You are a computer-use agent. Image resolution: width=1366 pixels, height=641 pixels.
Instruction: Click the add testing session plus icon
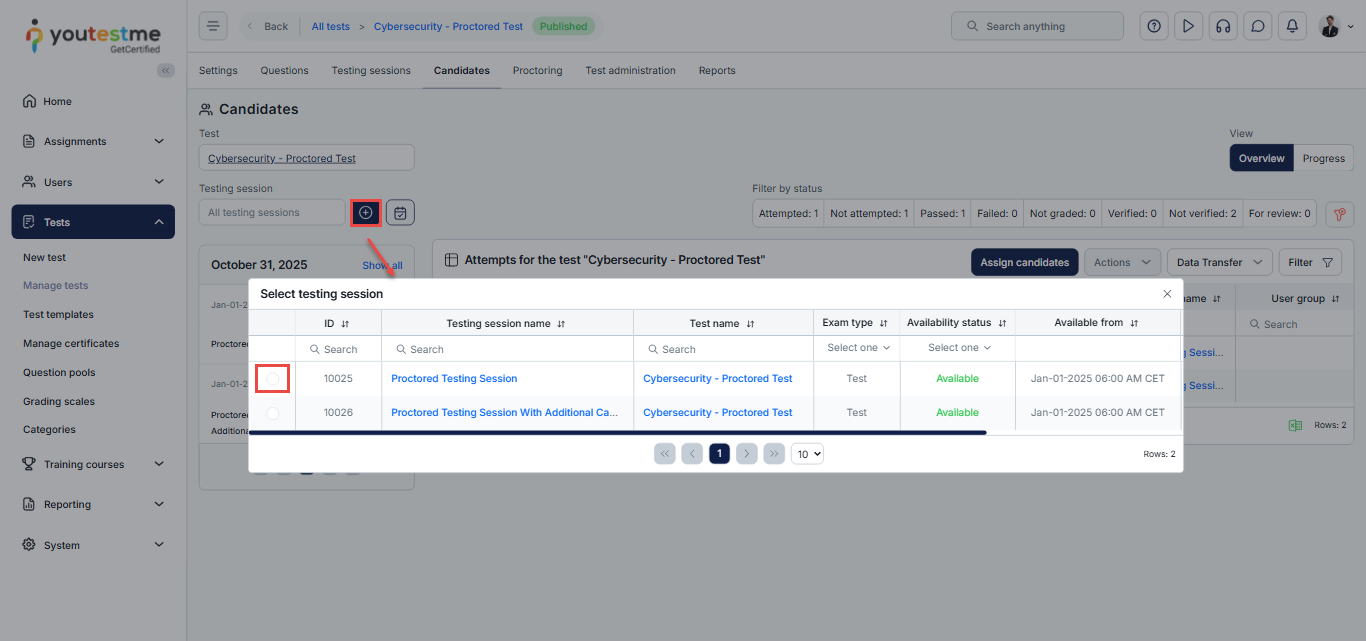coord(365,212)
